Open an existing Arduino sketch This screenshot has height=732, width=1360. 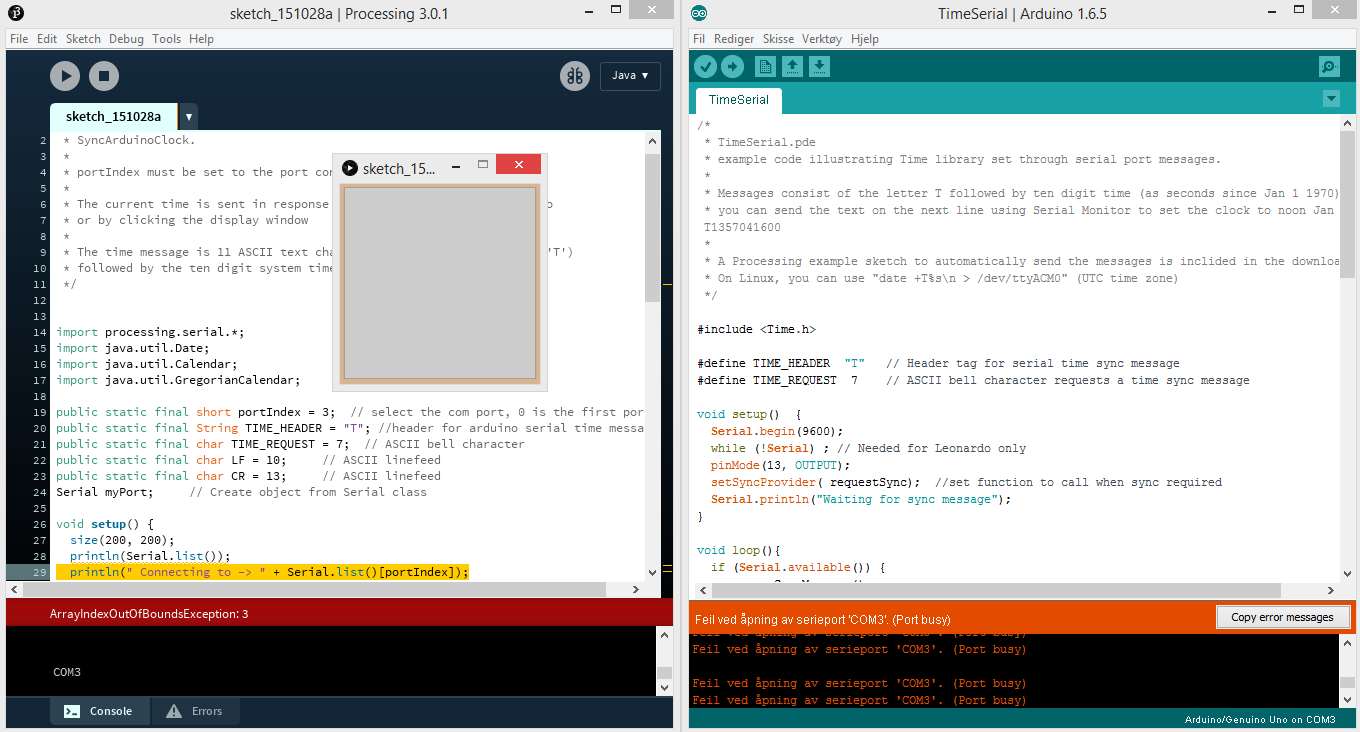pyautogui.click(x=792, y=67)
